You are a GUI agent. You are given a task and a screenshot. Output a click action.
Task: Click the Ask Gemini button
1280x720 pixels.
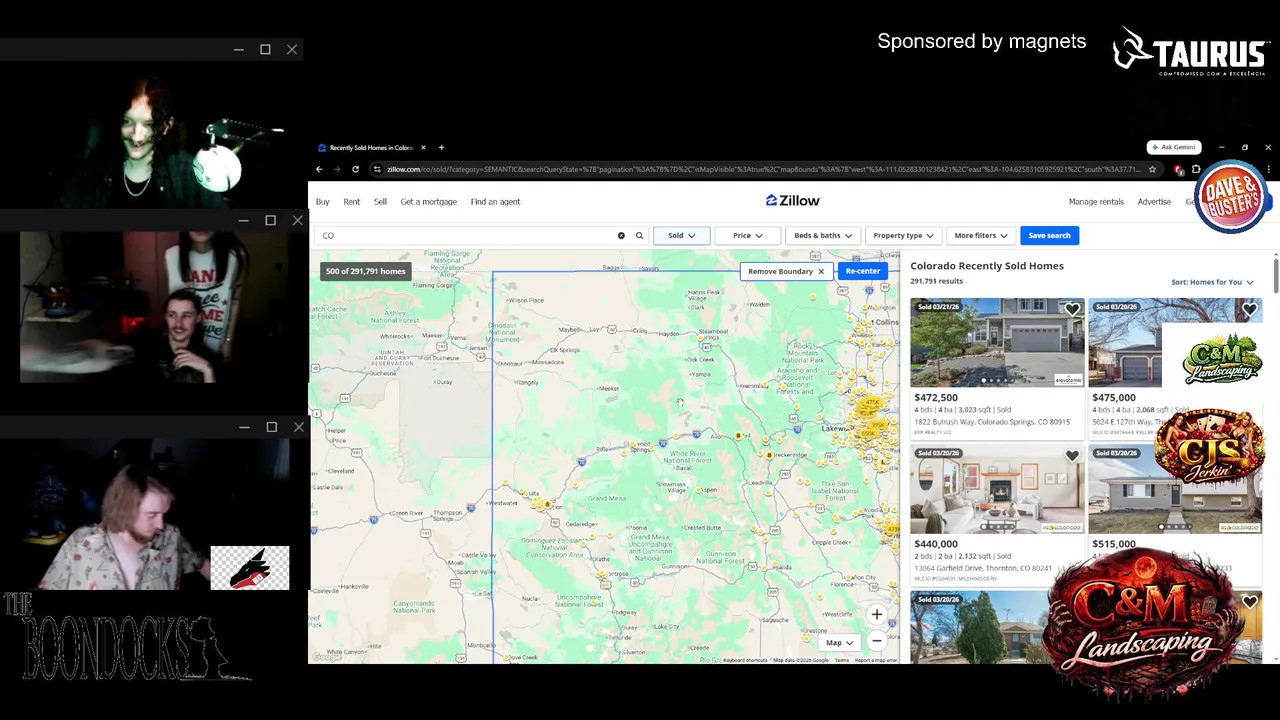click(1174, 147)
